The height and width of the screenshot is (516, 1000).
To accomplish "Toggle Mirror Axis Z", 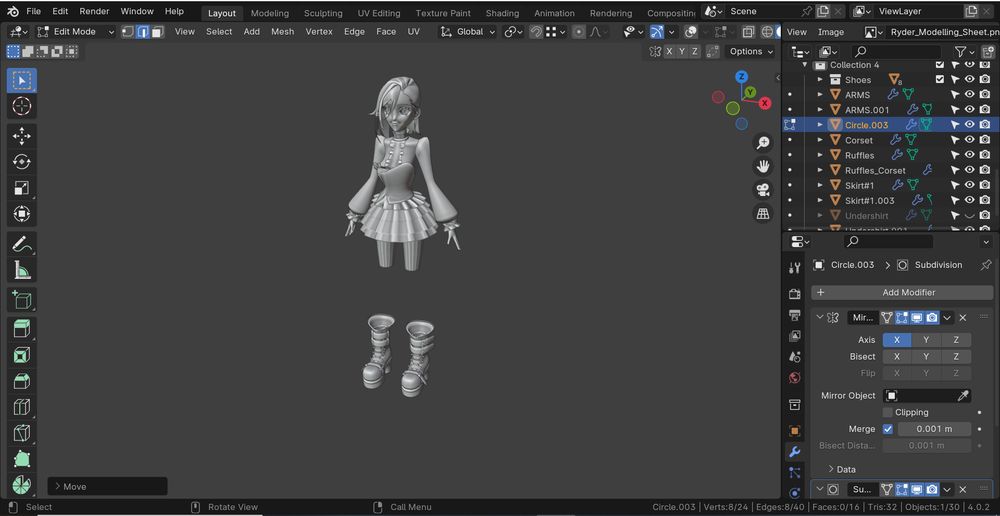I will 956,340.
